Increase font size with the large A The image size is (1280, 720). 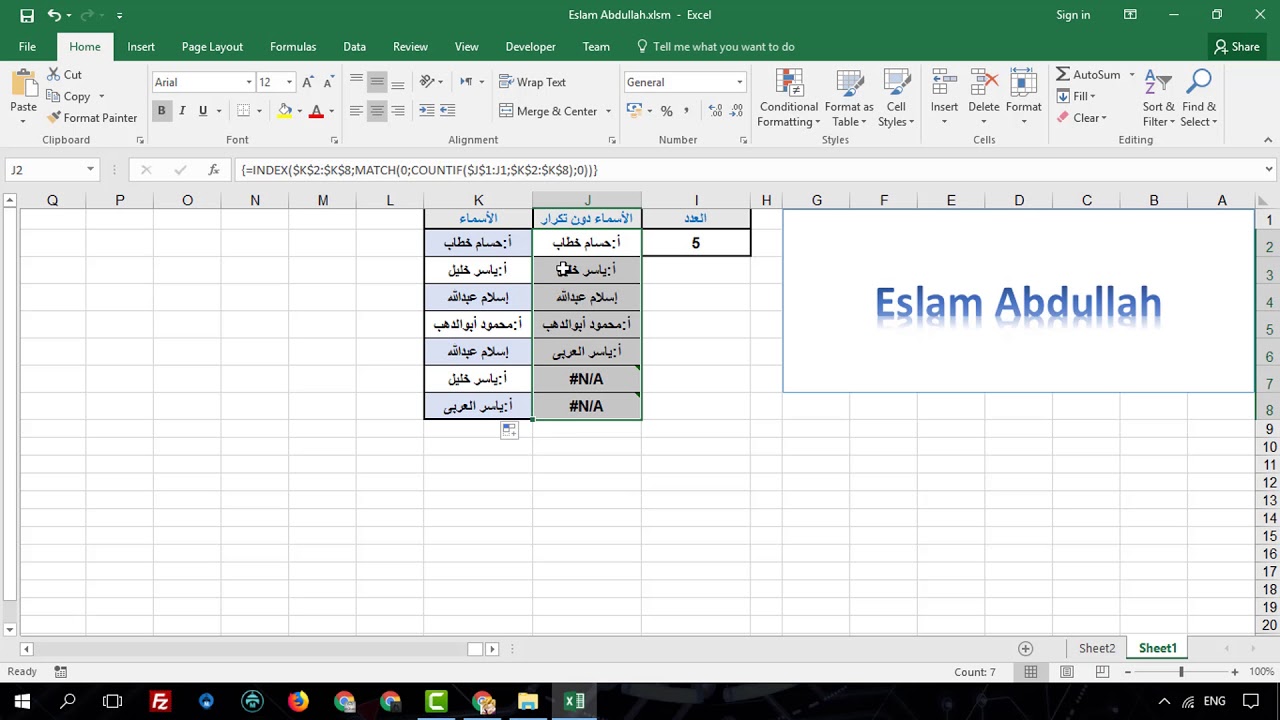coord(308,82)
